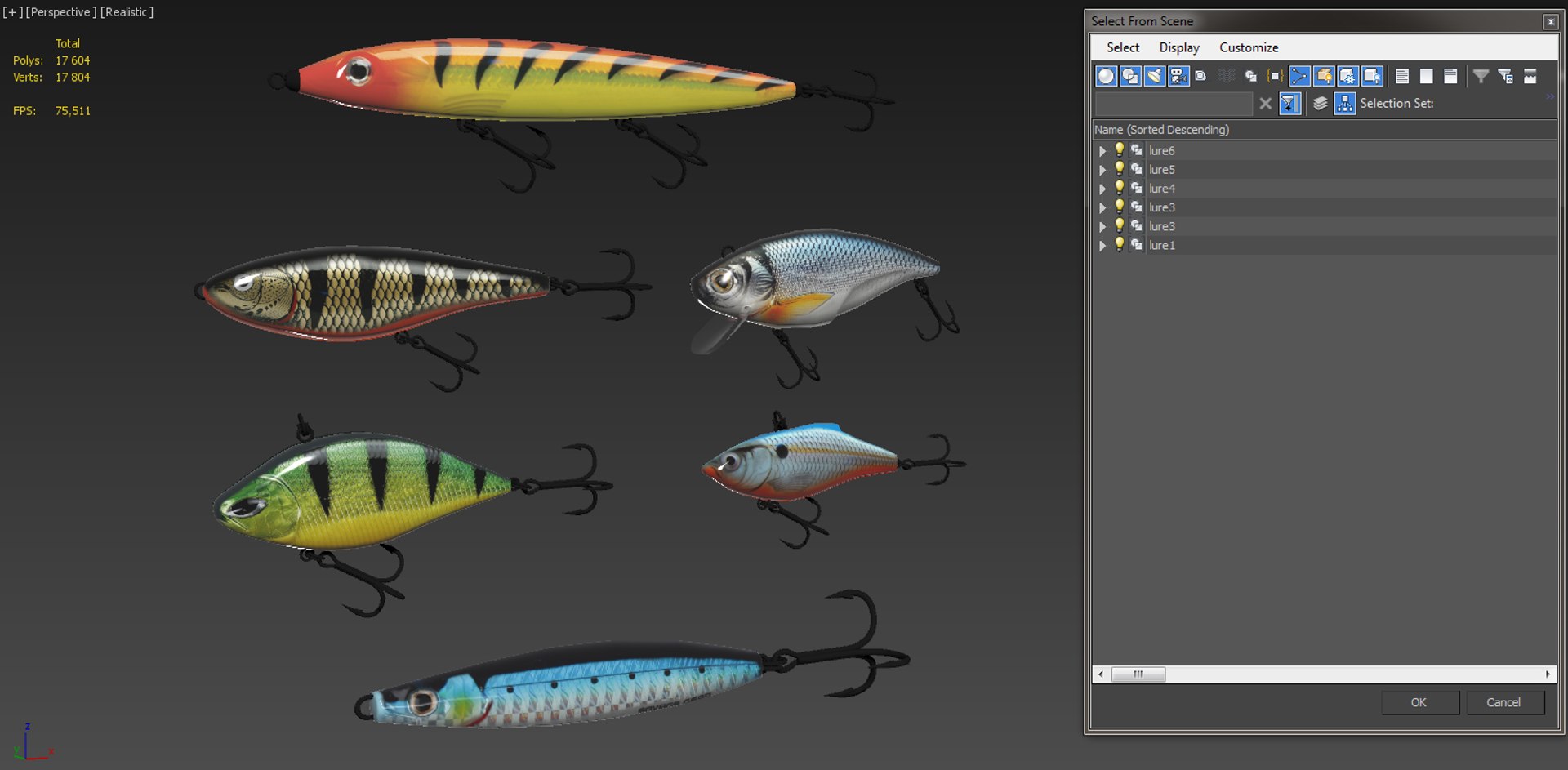The image size is (1568, 770).
Task: Toggle the Display Lights filter icon
Action: coord(1154,76)
